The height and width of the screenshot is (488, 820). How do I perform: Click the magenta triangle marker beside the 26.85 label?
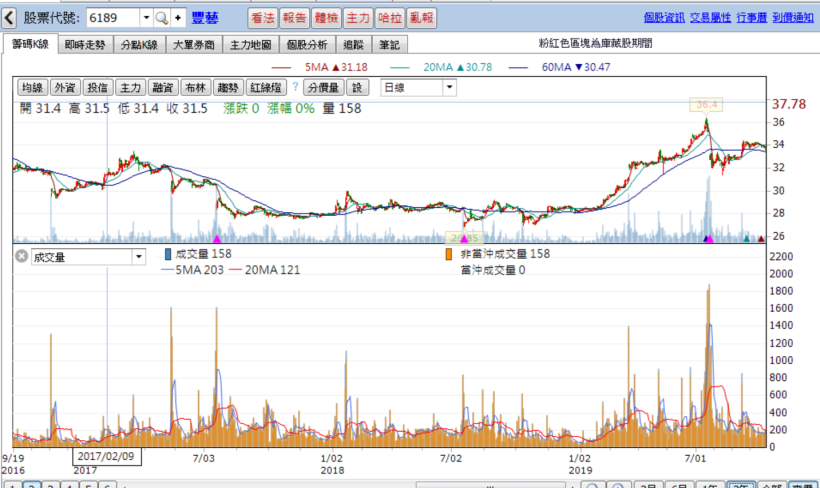[464, 239]
